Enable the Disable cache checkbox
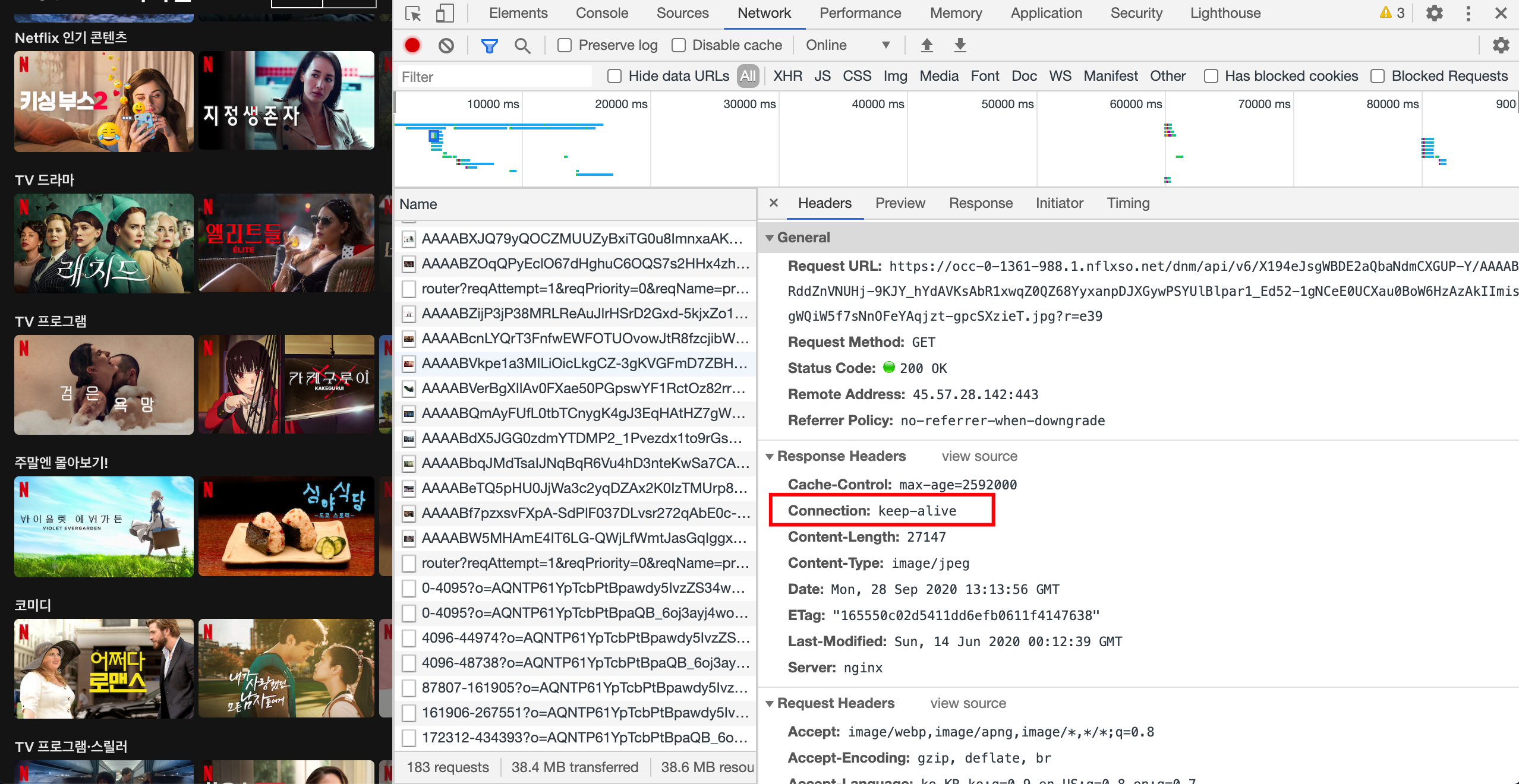 [679, 45]
